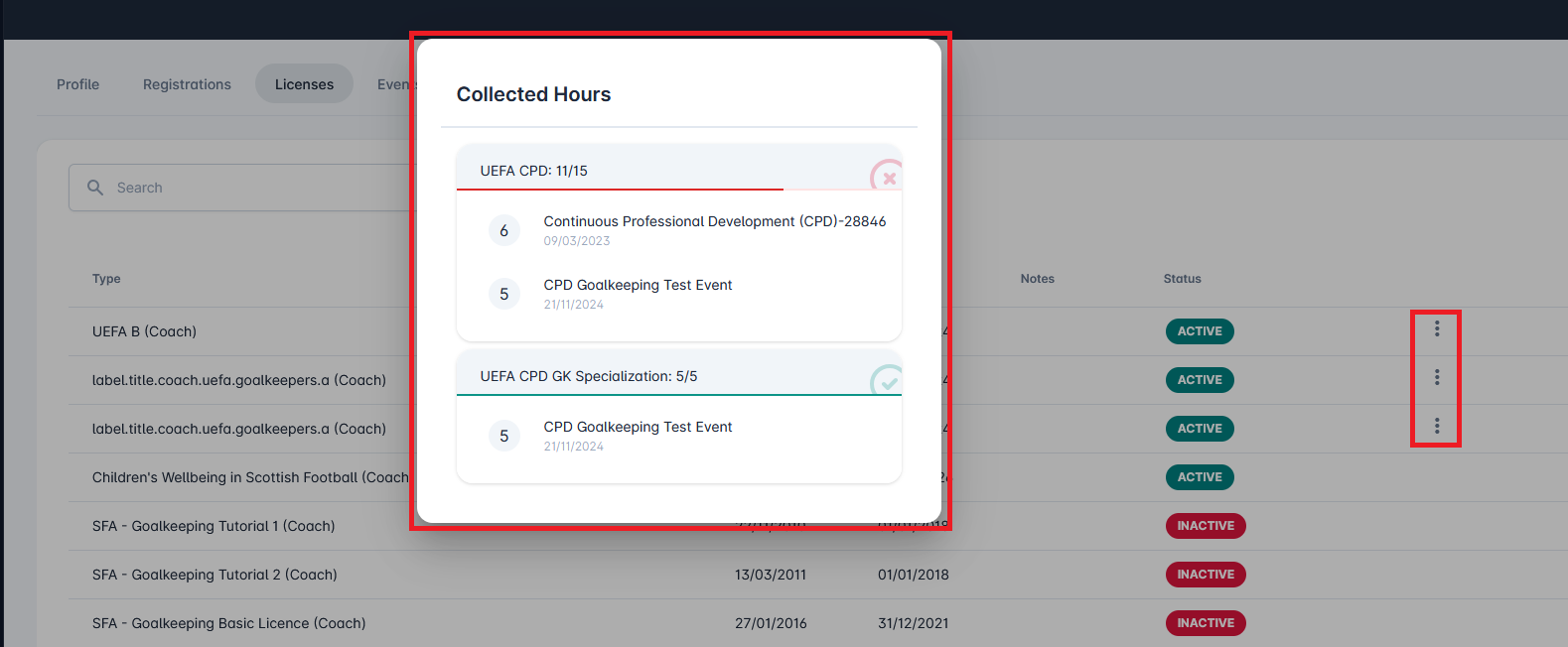Viewport: 1568px width, 647px height.
Task: Open Continuous Professional Development (CPD)-28846 entry
Action: click(714, 221)
